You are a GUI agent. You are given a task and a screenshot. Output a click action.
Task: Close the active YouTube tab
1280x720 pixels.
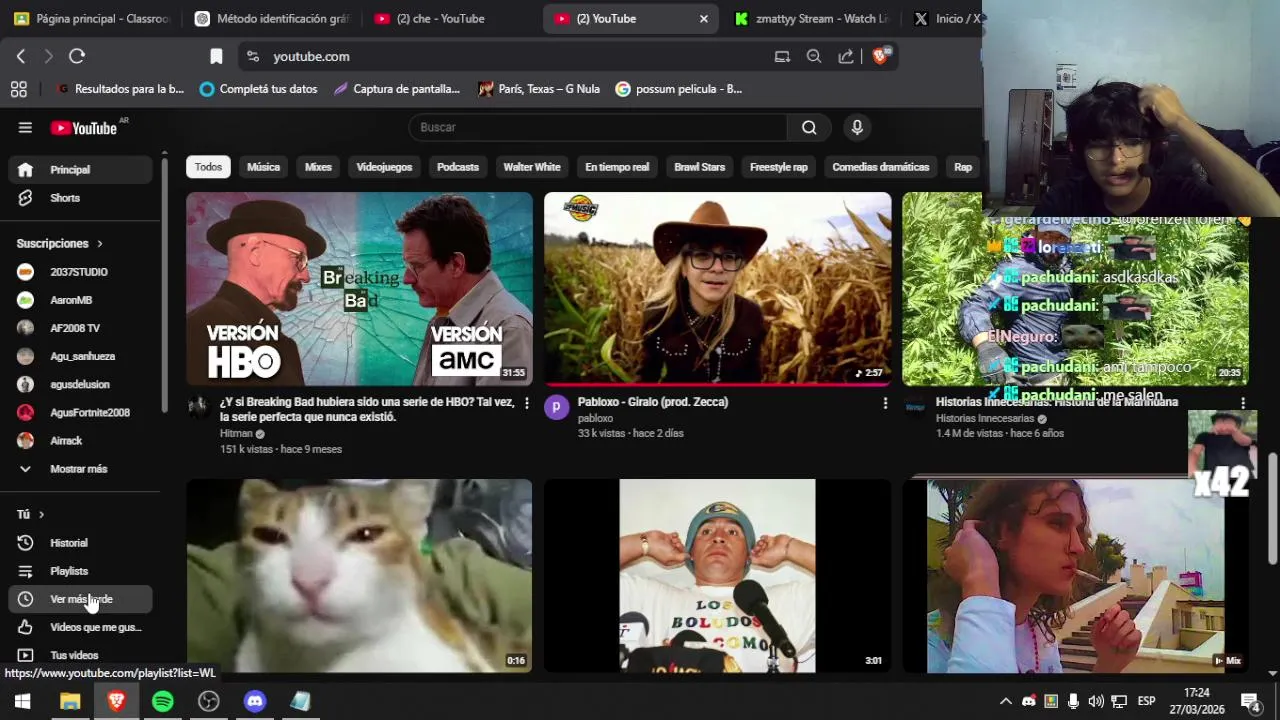pyautogui.click(x=703, y=19)
